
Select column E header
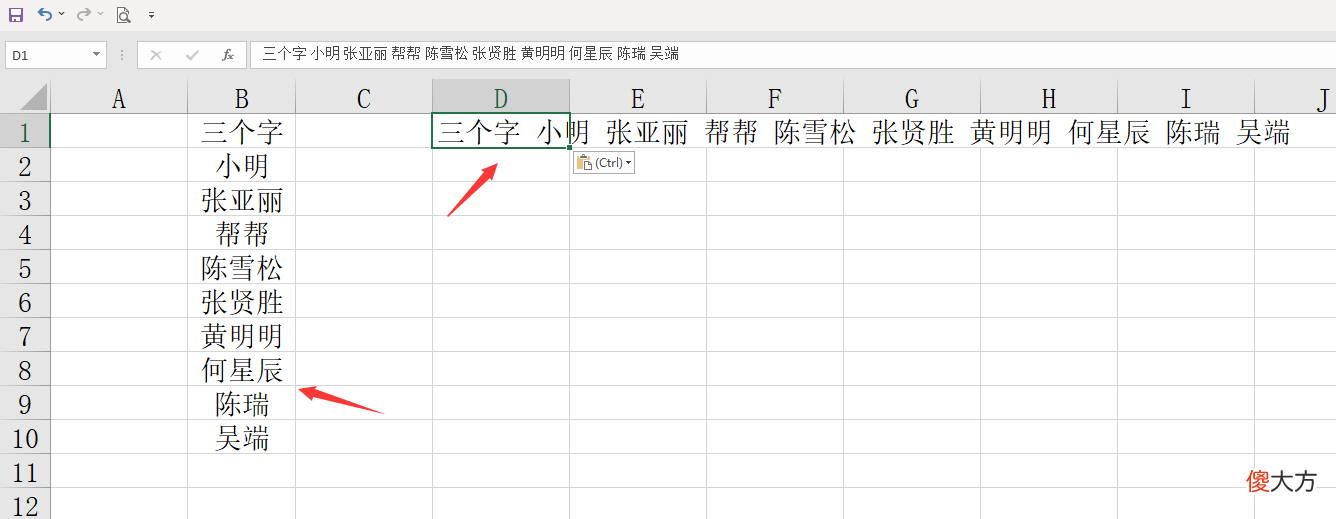(638, 98)
